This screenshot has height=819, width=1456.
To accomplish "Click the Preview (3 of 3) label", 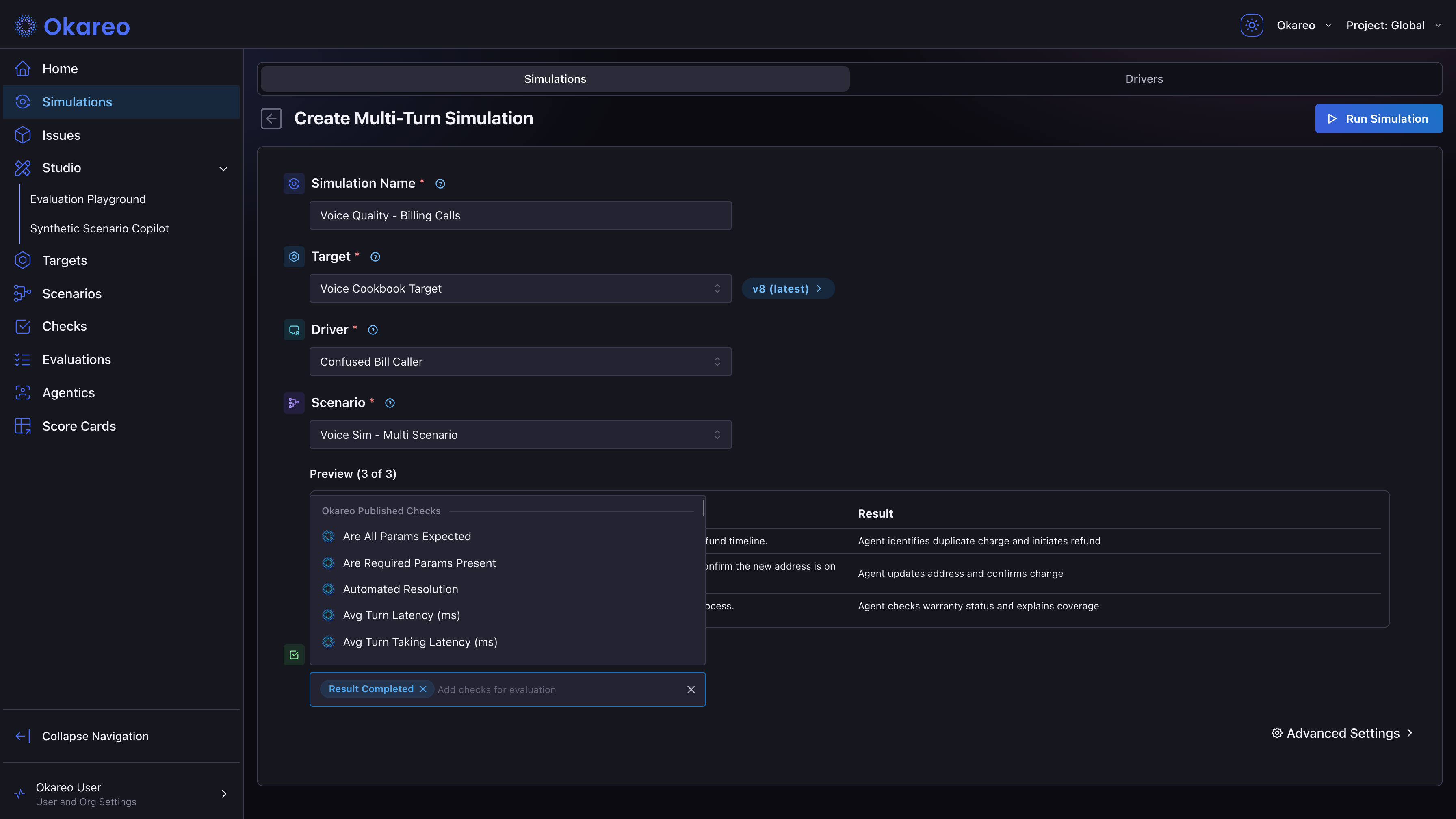I will click(x=353, y=474).
